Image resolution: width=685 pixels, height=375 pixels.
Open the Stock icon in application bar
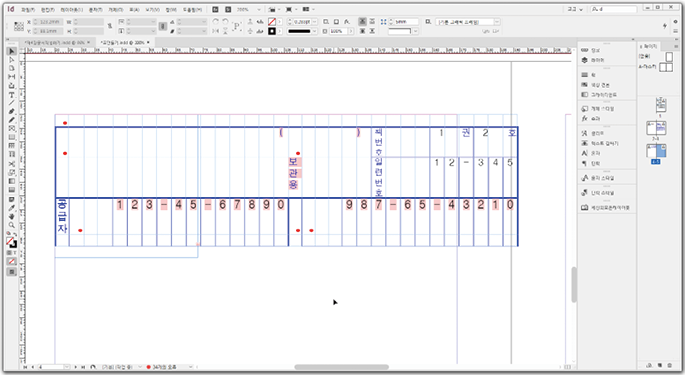tap(228, 9)
